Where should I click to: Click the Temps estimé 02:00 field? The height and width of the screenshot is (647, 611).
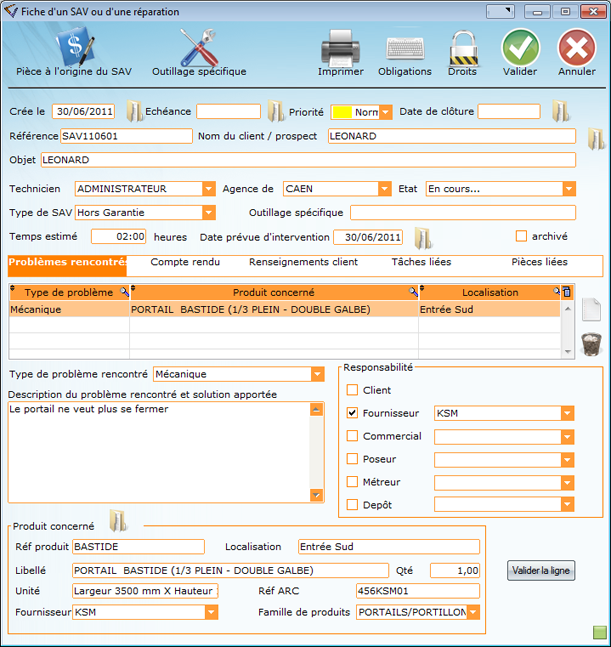[x=118, y=236]
